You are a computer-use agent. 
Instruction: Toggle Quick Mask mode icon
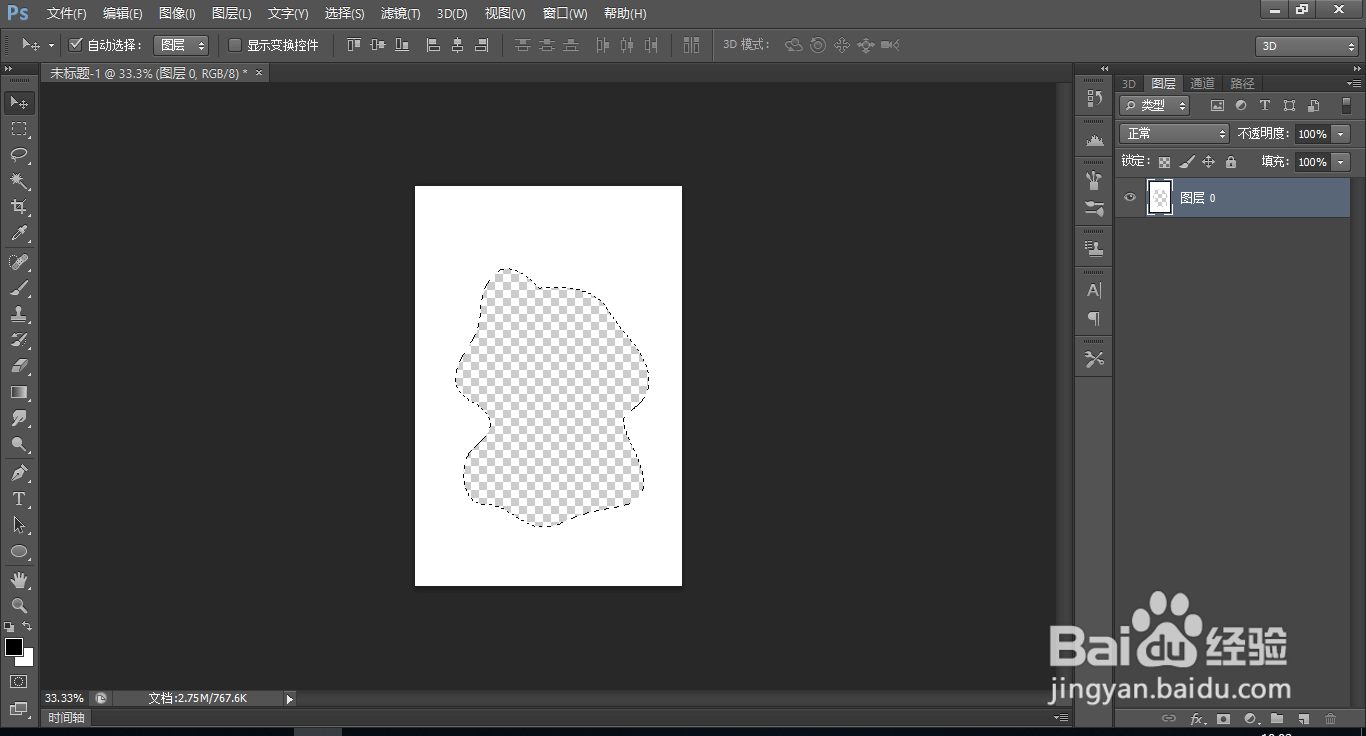click(19, 681)
